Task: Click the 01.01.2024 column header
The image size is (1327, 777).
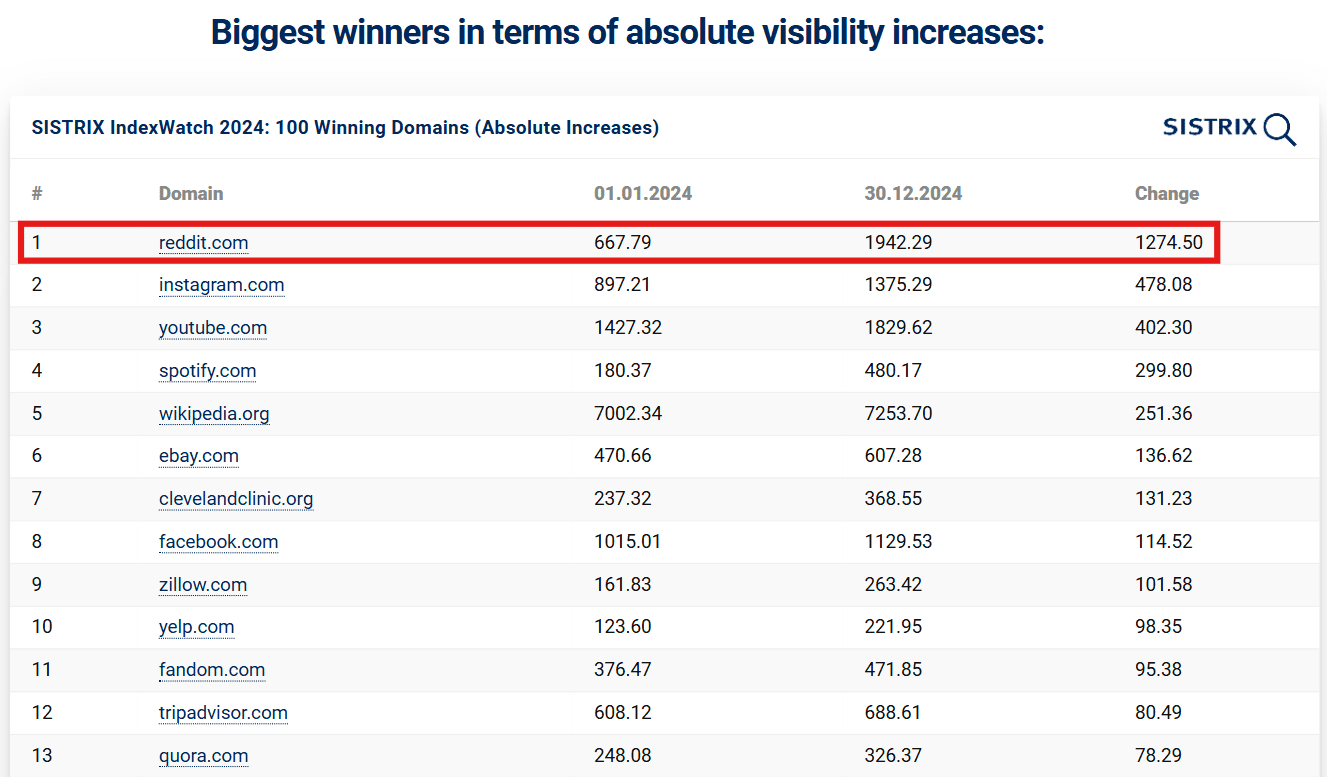Action: pos(643,194)
